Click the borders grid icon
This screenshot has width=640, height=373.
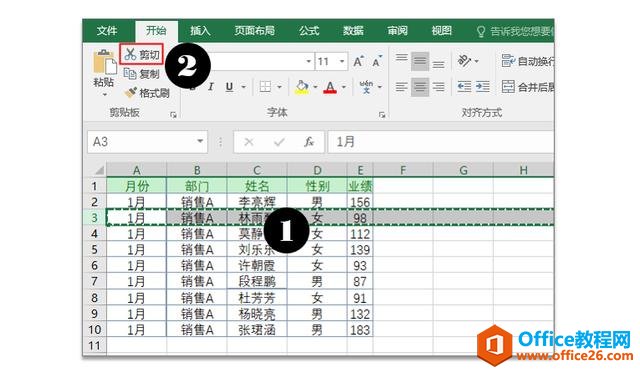point(265,87)
